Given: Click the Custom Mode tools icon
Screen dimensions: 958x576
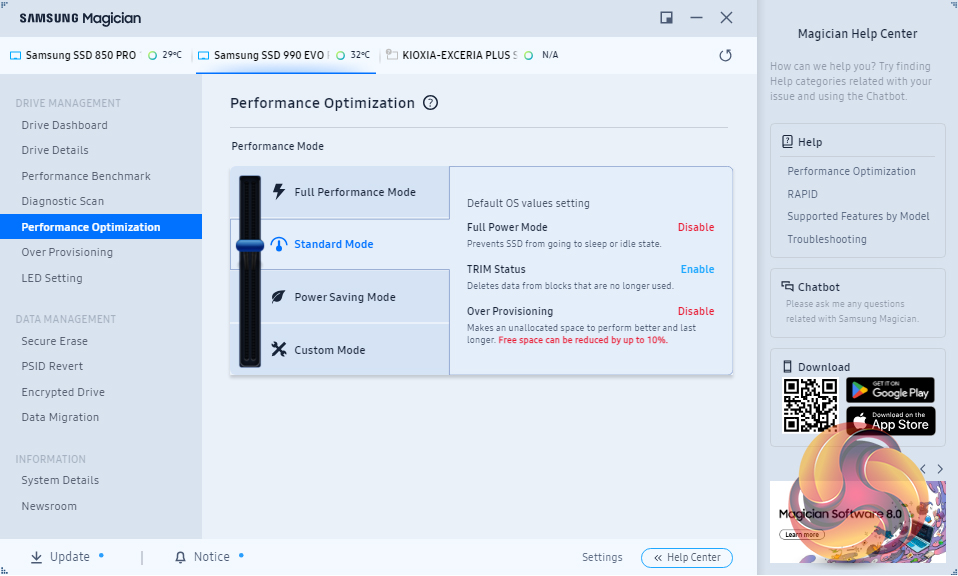Looking at the screenshot, I should [278, 350].
